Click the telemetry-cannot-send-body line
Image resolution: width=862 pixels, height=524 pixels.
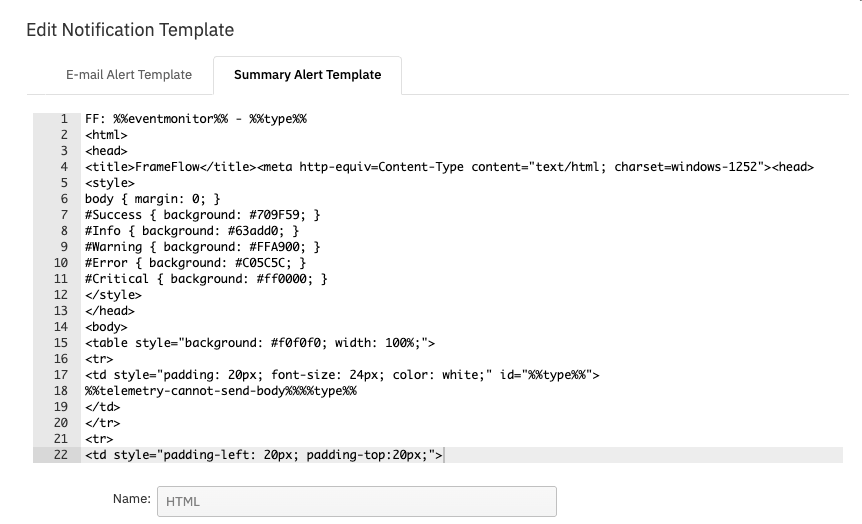(220, 390)
